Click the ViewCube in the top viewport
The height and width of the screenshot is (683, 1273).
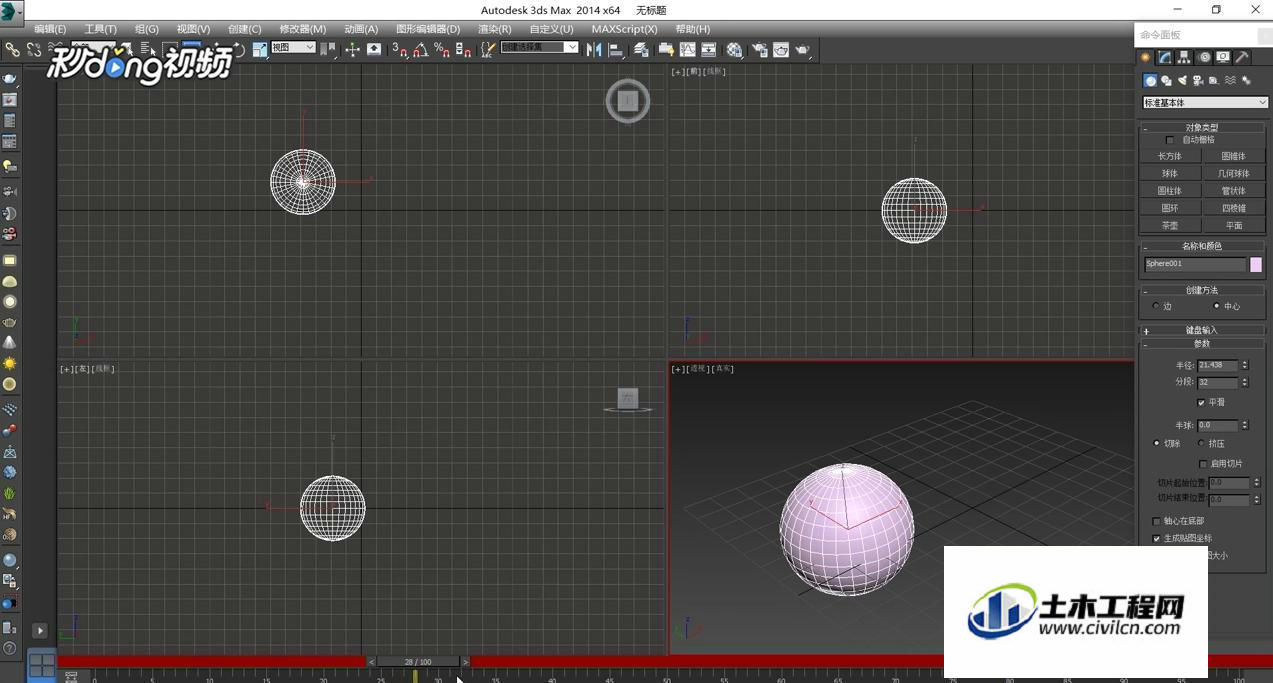click(628, 101)
